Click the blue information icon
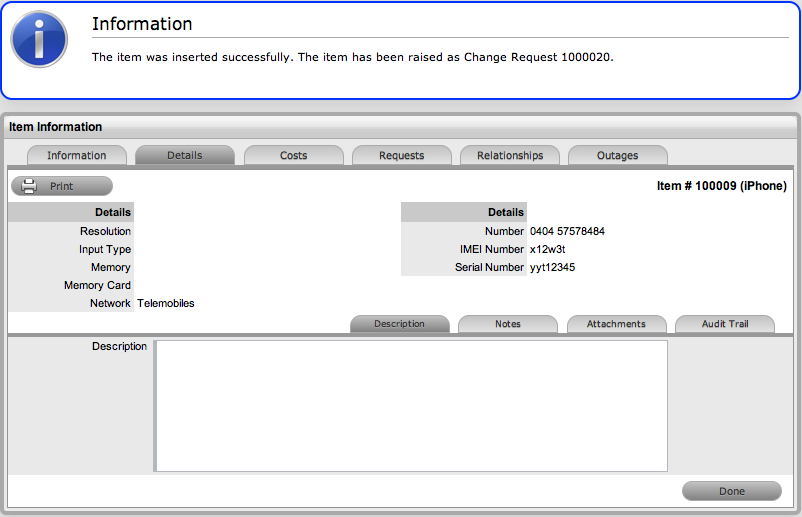802x517 pixels. [39, 39]
